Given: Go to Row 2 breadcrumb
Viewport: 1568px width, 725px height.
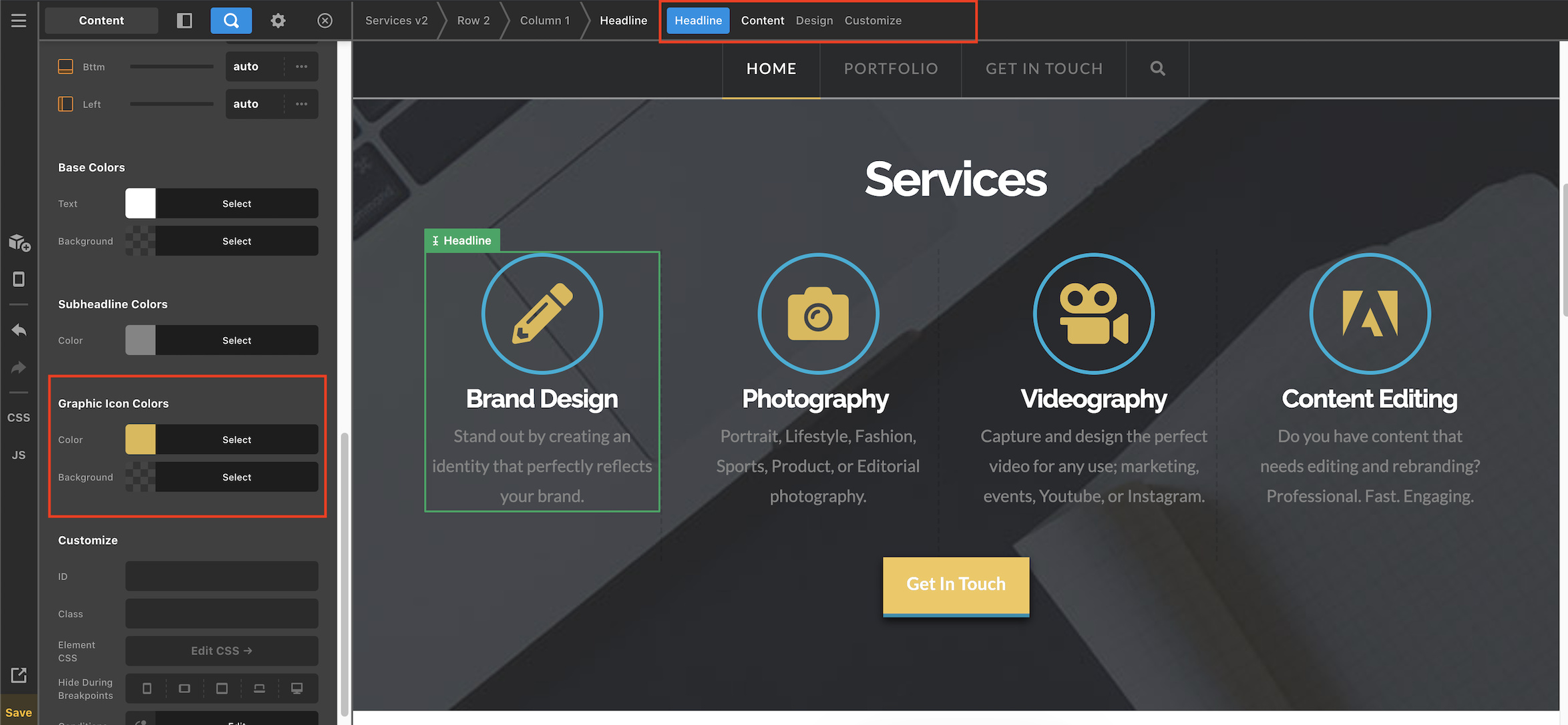Looking at the screenshot, I should (x=473, y=21).
